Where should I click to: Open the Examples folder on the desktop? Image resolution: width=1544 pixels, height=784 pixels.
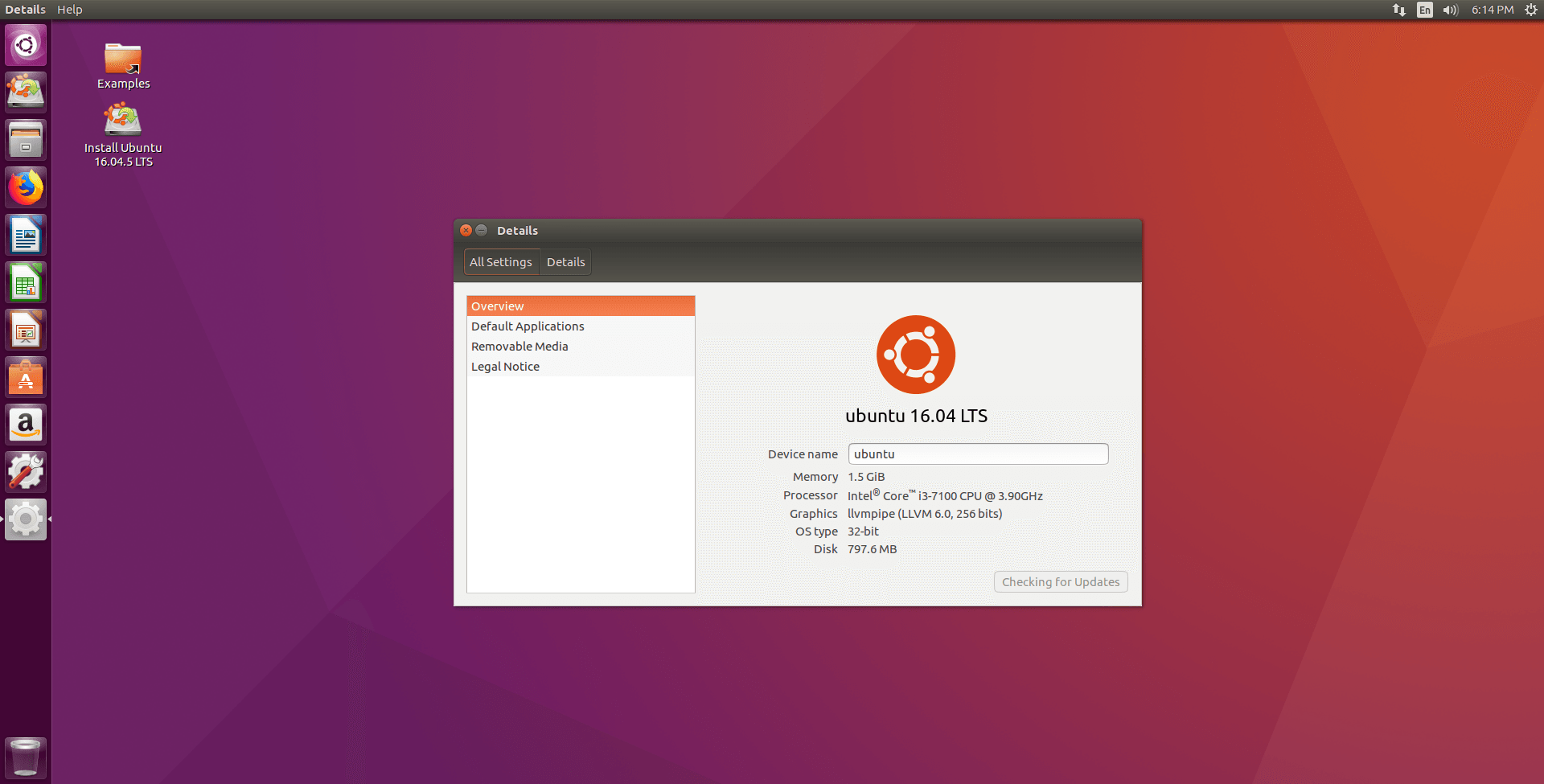pyautogui.click(x=123, y=66)
